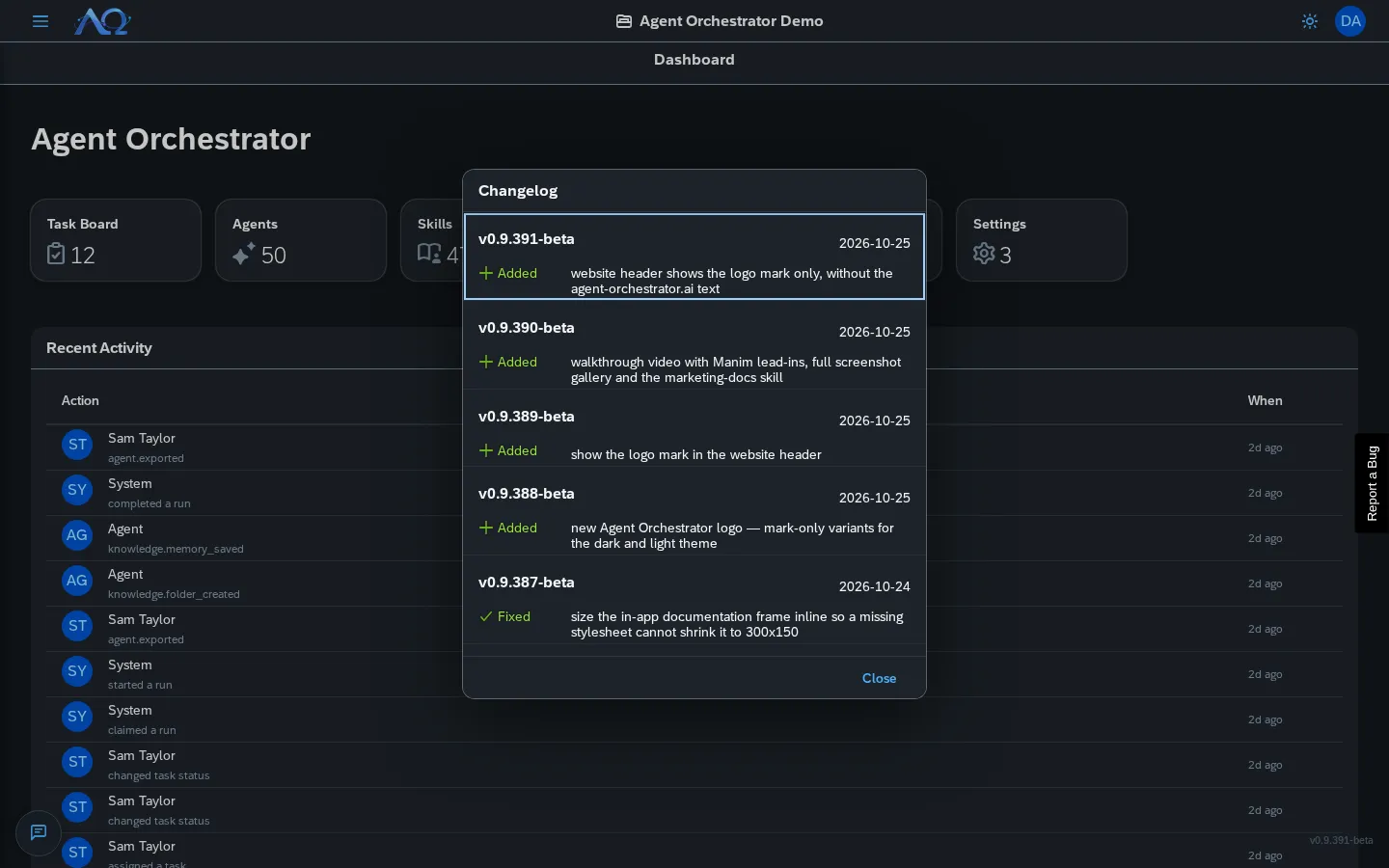The height and width of the screenshot is (868, 1389).
Task: Click the SY avatar for claimed a run
Action: pyautogui.click(x=77, y=717)
